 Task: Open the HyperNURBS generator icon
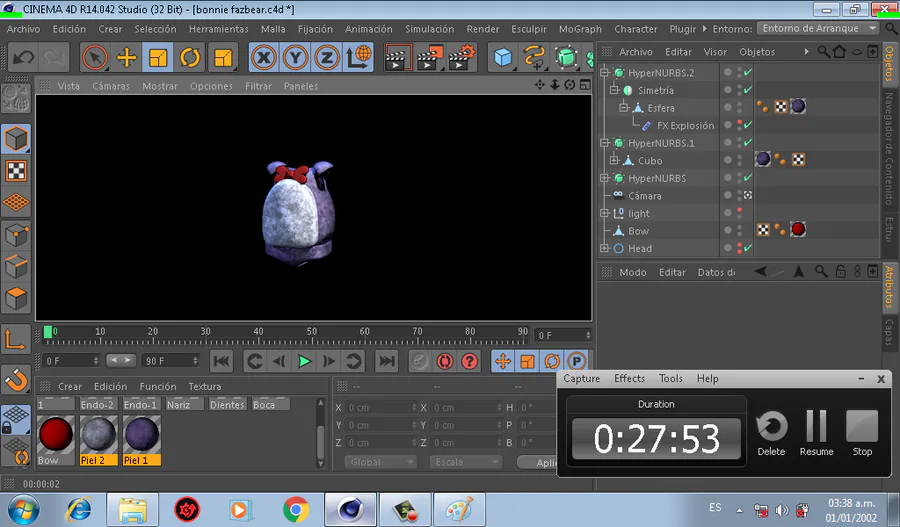pyautogui.click(x=566, y=57)
